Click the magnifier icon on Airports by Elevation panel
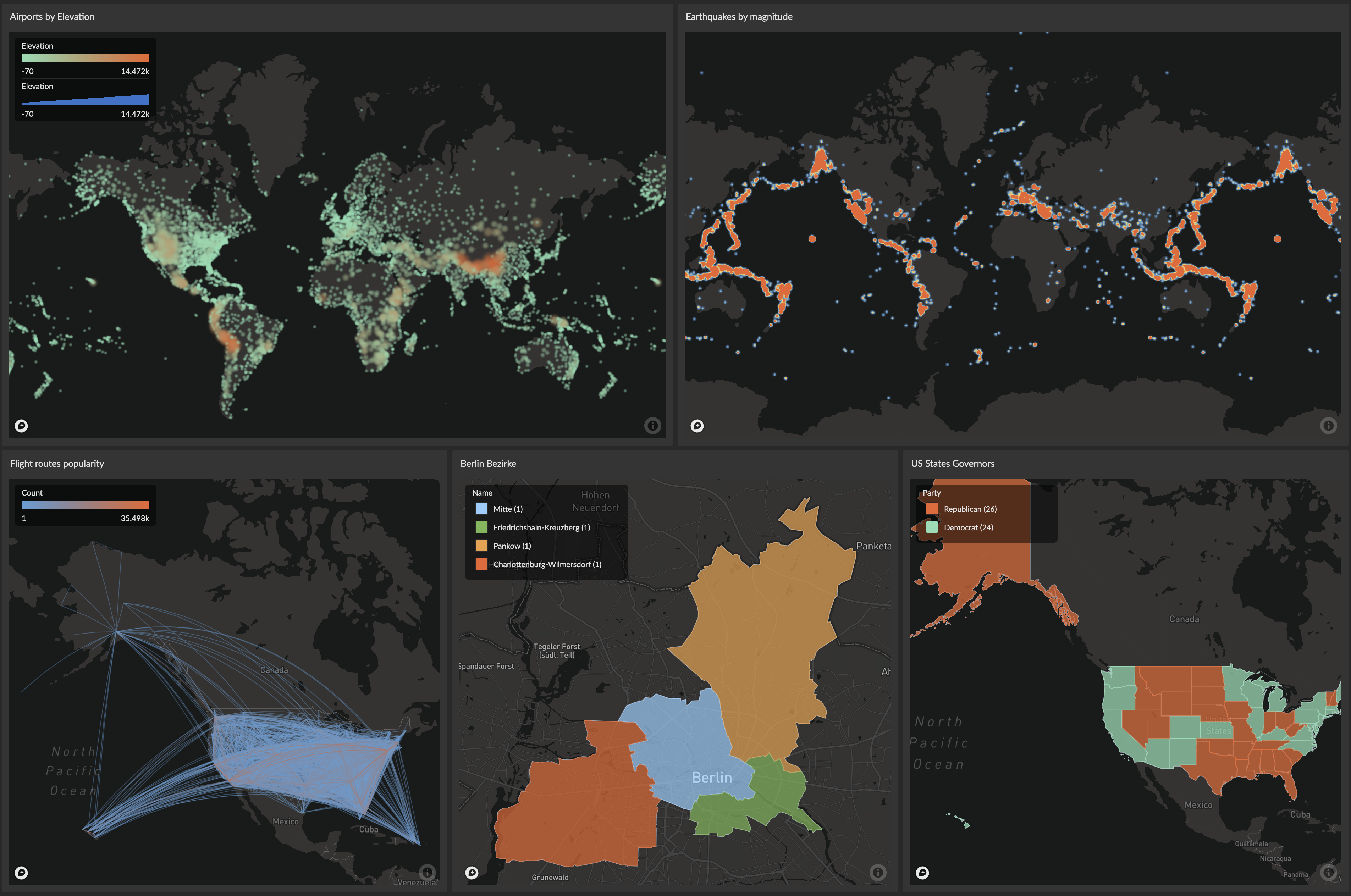 tap(21, 425)
